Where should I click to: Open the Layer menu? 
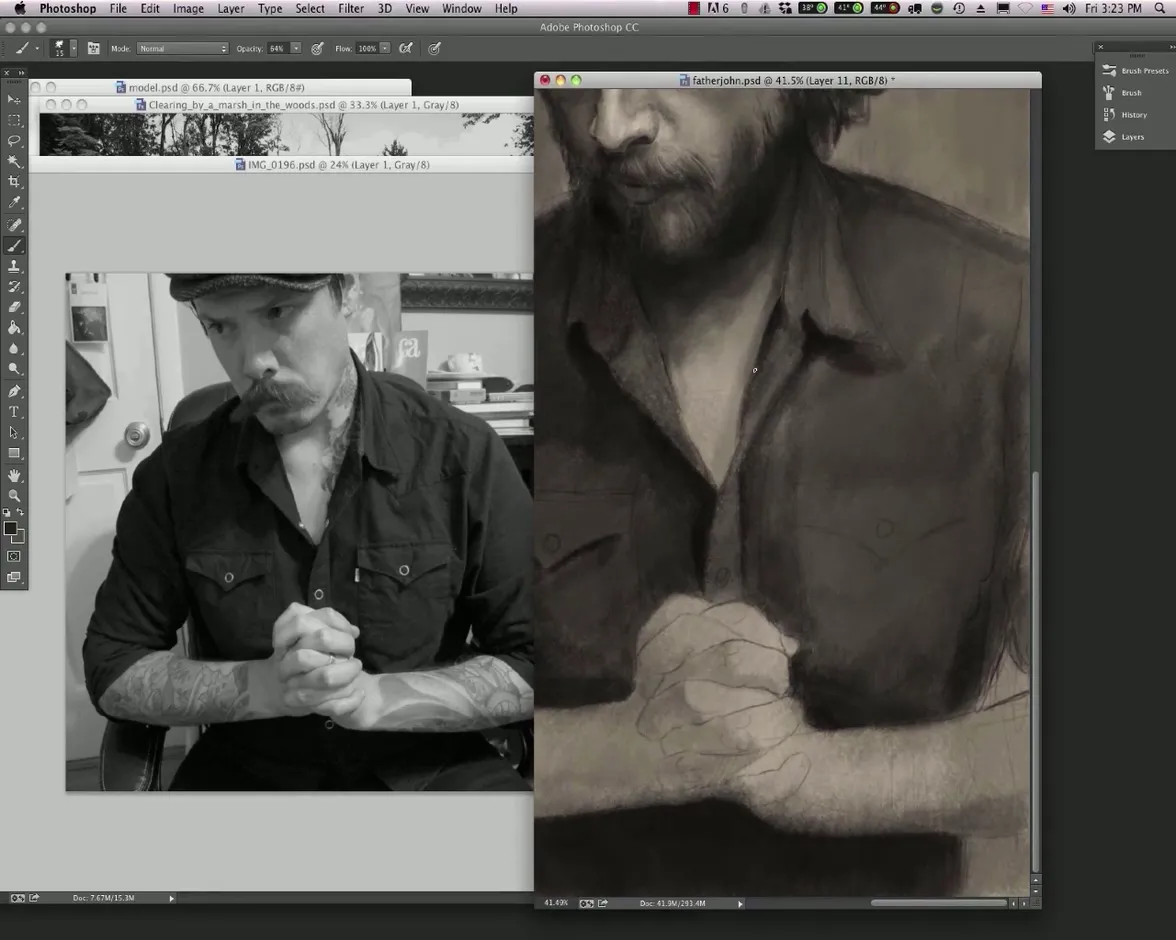point(230,8)
